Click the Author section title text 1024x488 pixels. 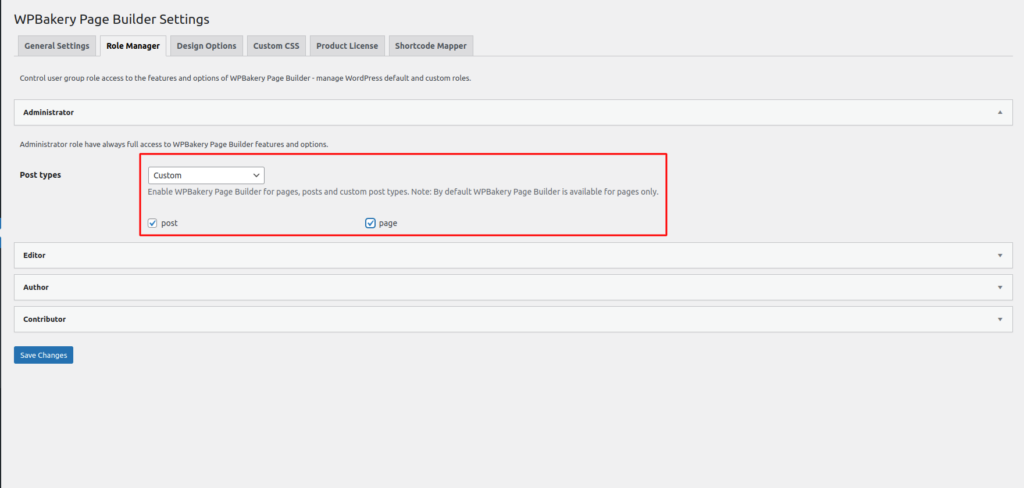coord(36,287)
